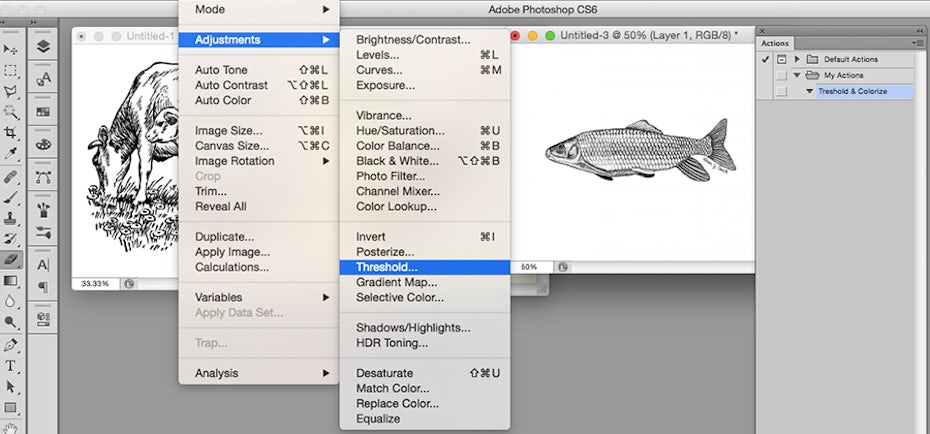Select the Pen tool

(11, 344)
